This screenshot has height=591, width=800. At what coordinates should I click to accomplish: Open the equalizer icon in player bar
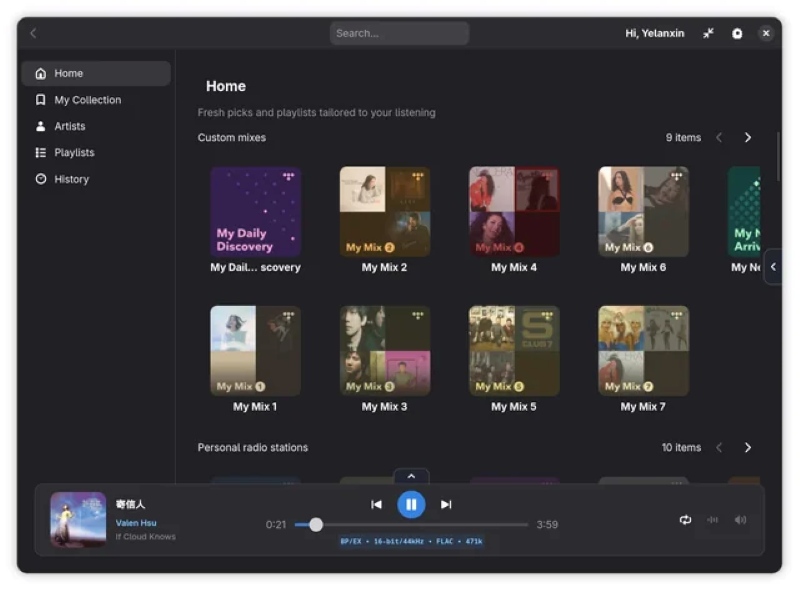click(713, 520)
